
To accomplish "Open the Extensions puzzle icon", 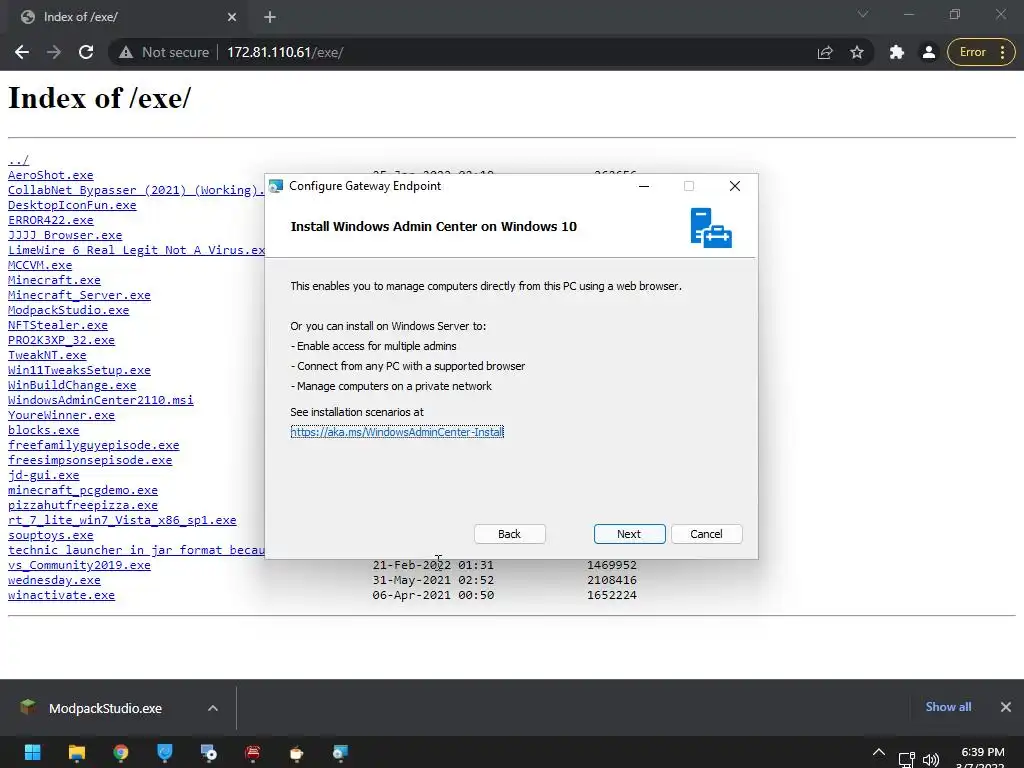I will click(x=897, y=52).
